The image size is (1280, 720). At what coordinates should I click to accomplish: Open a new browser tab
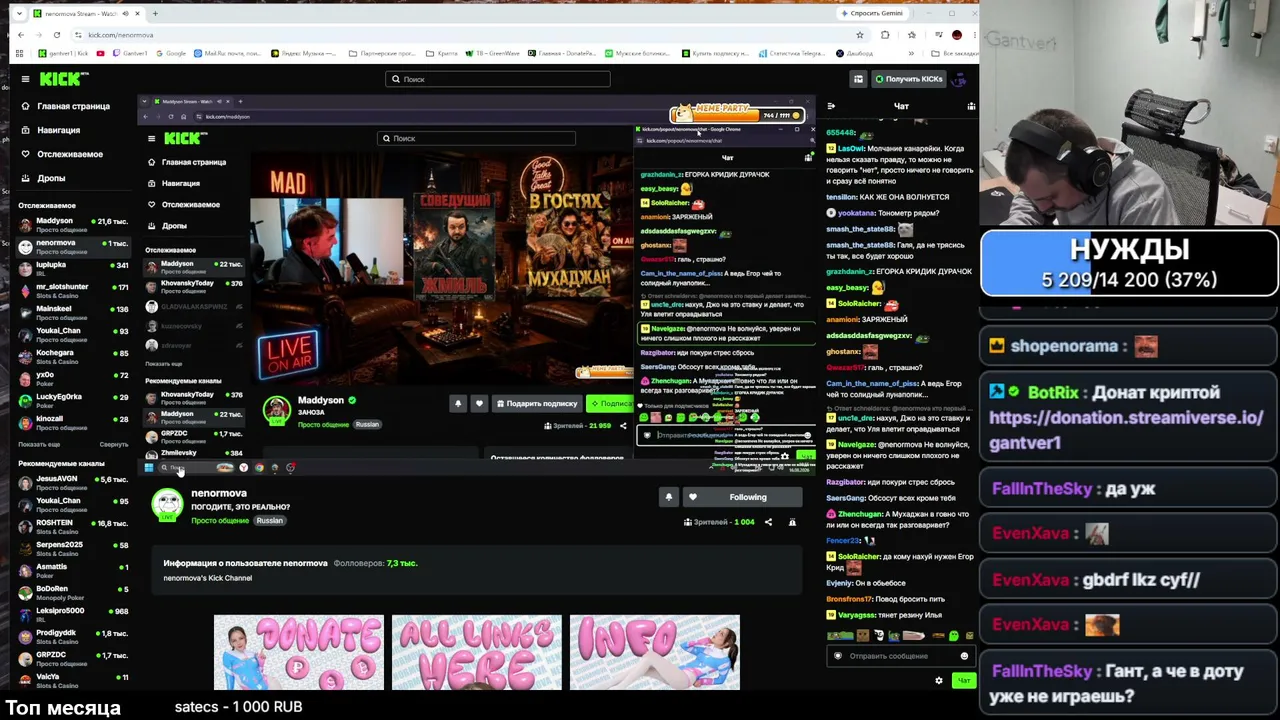(155, 14)
